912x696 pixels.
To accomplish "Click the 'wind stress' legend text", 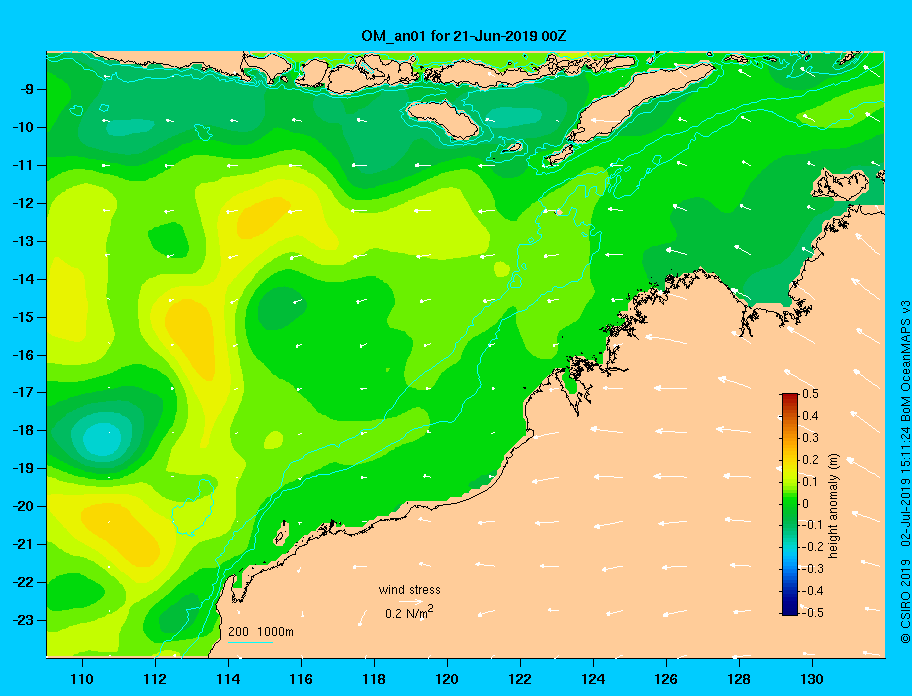I will (409, 590).
